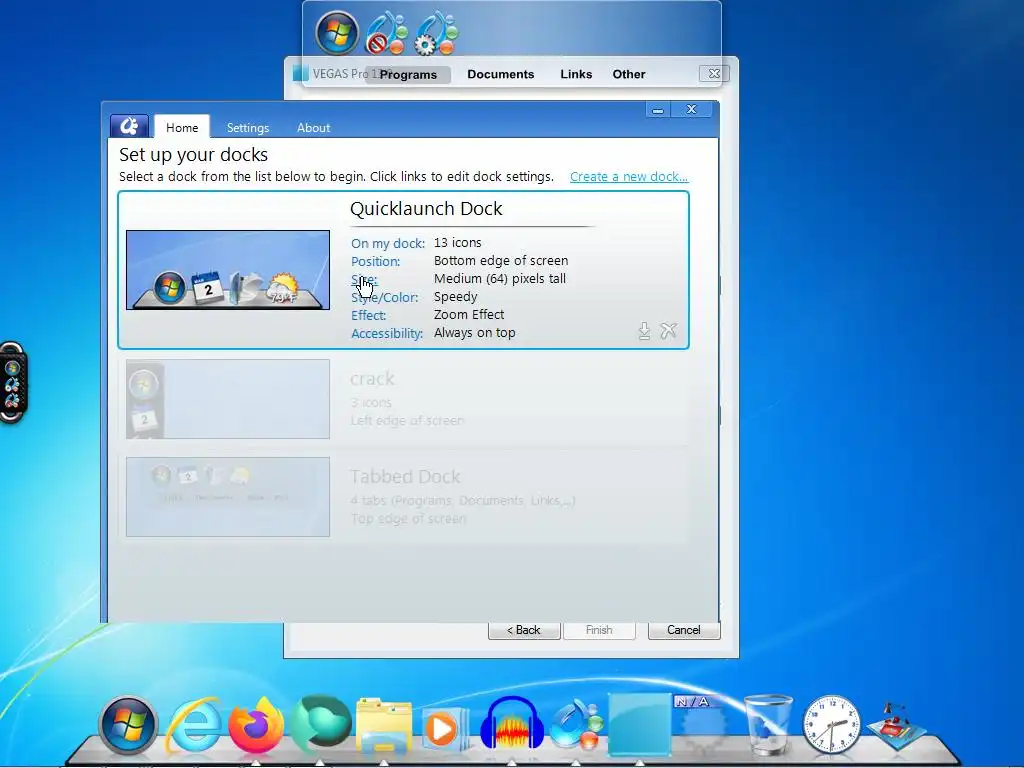
Task: Click Windows orb in left edge dock
Action: [12, 368]
